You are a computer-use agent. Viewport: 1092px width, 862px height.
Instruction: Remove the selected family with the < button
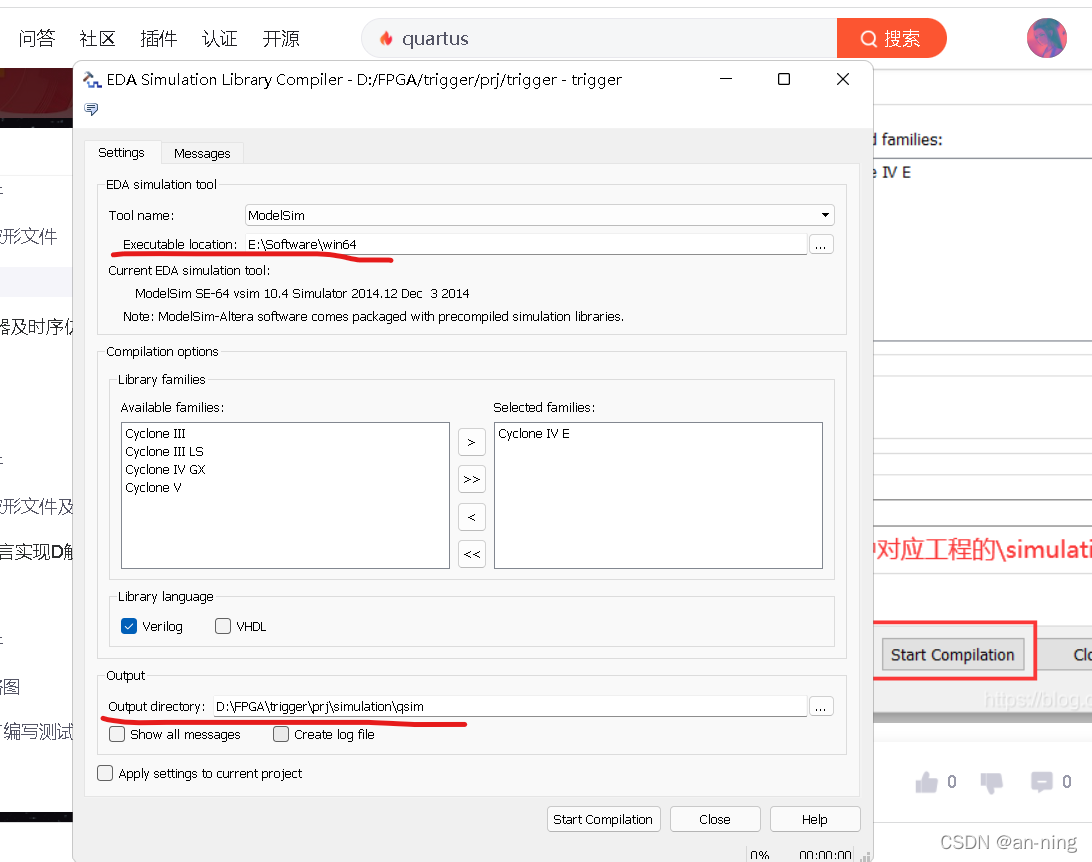pyautogui.click(x=471, y=517)
